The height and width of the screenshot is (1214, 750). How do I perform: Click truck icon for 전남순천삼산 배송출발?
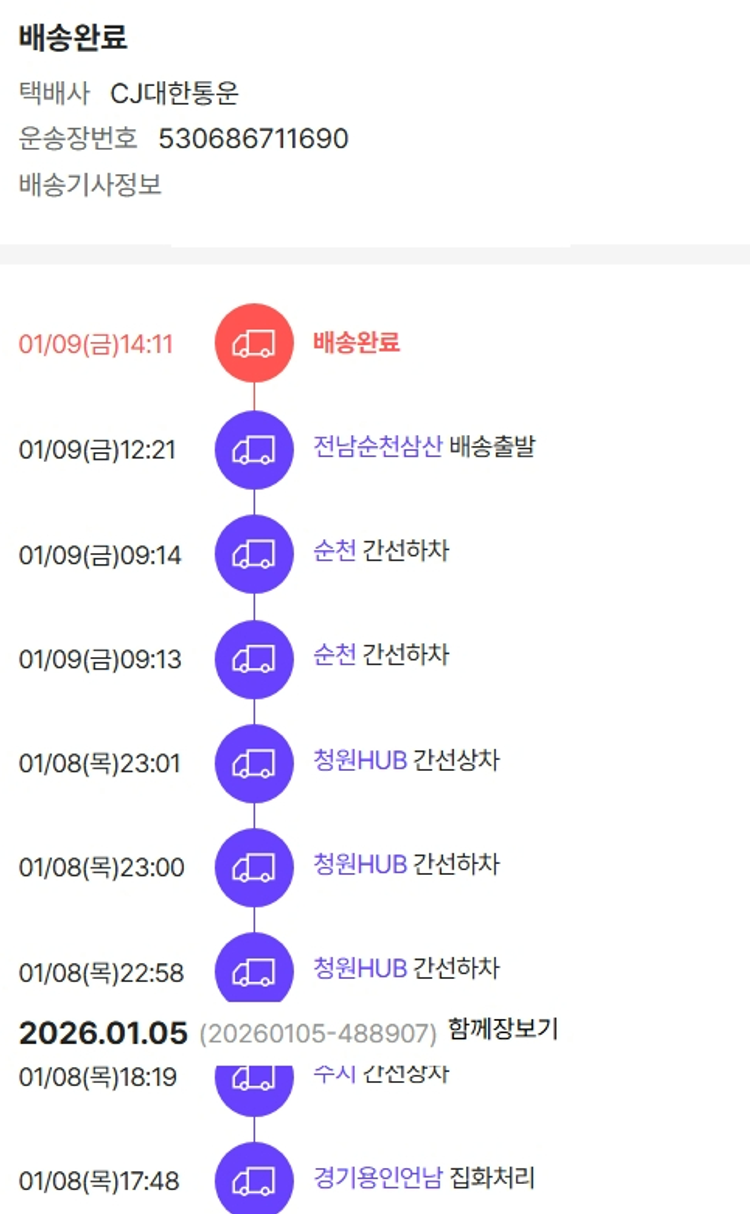(254, 449)
